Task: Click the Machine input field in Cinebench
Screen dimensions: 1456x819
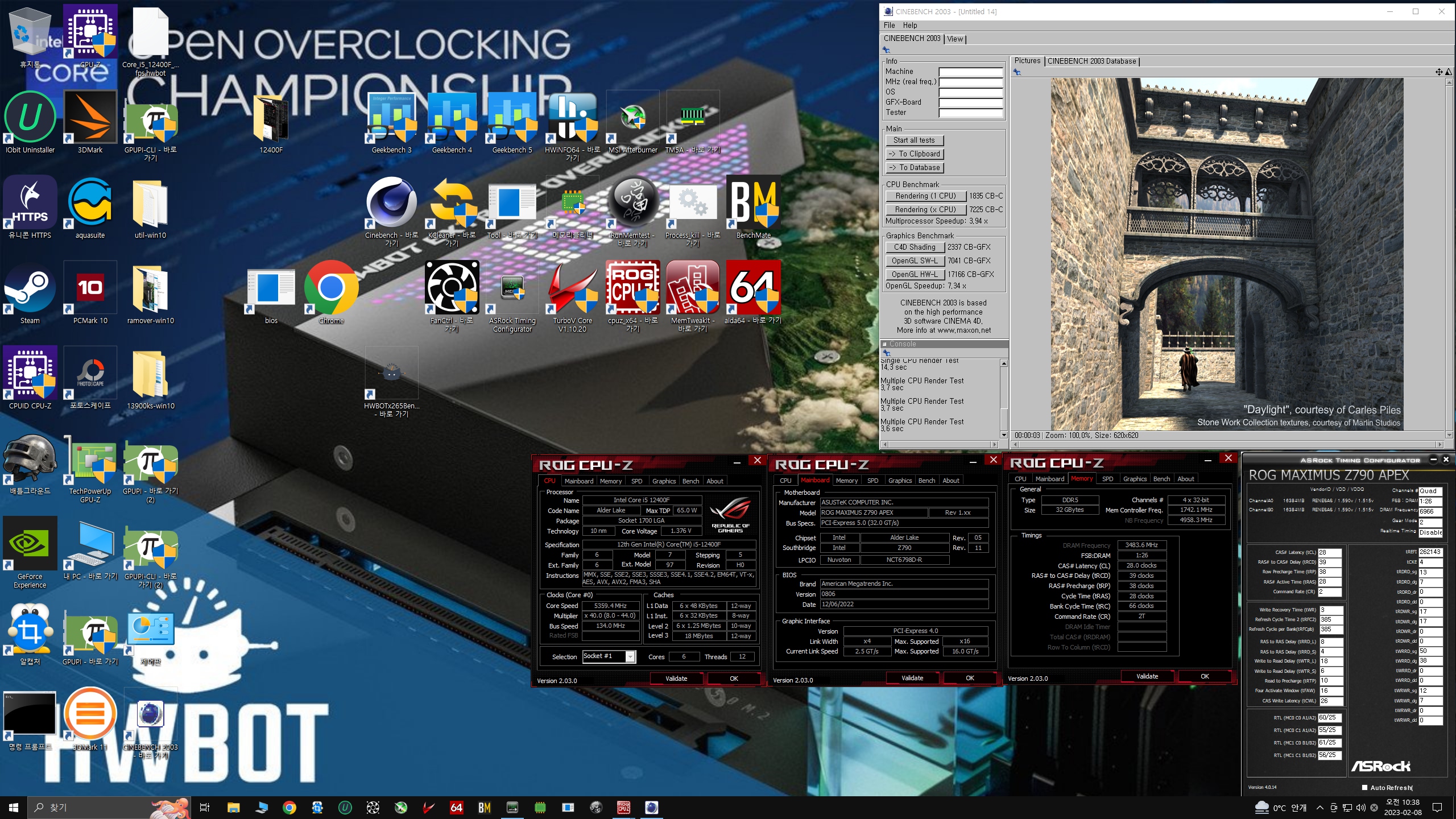Action: coord(970,72)
